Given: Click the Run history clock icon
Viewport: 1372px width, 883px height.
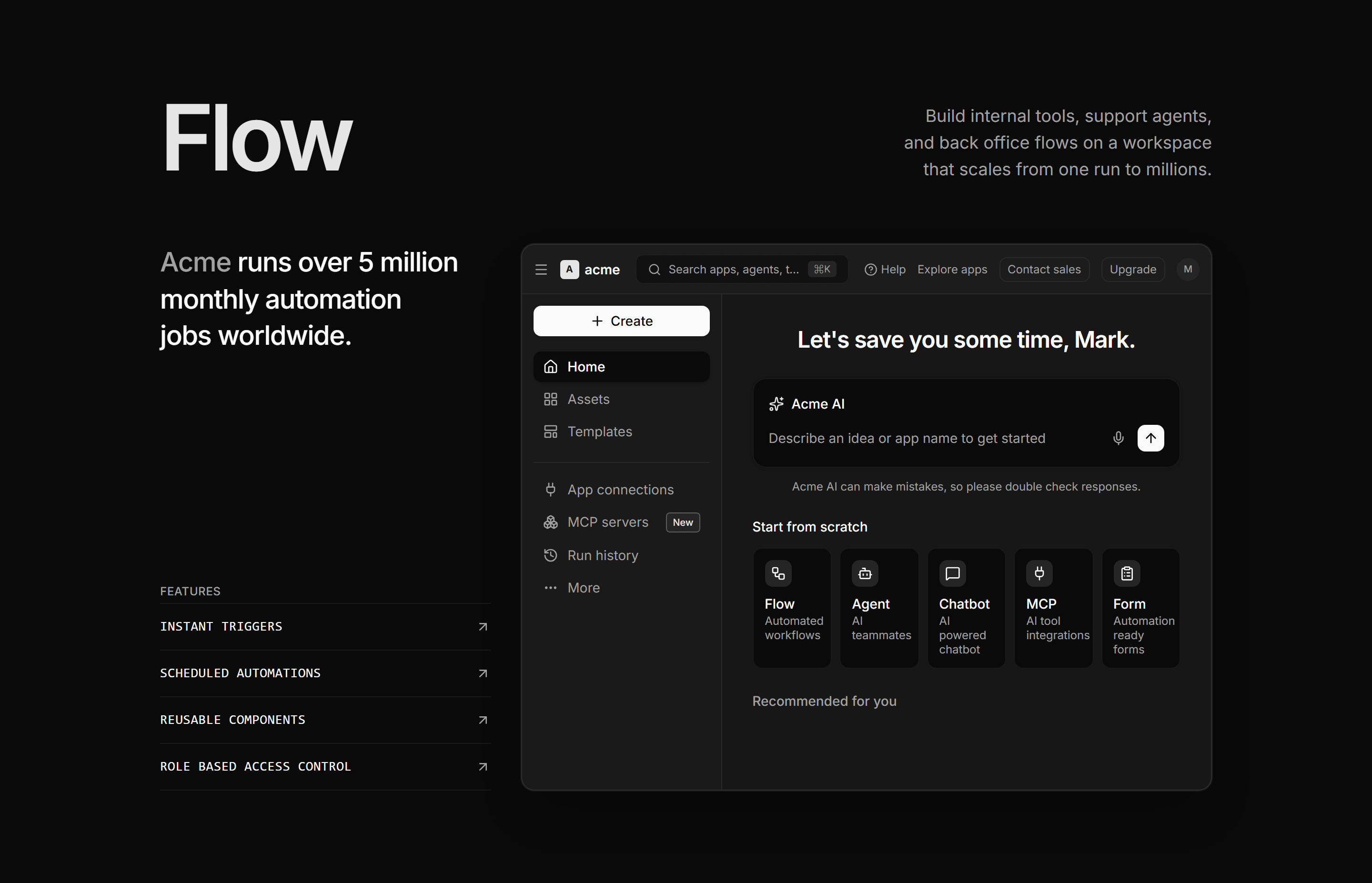Looking at the screenshot, I should point(550,555).
